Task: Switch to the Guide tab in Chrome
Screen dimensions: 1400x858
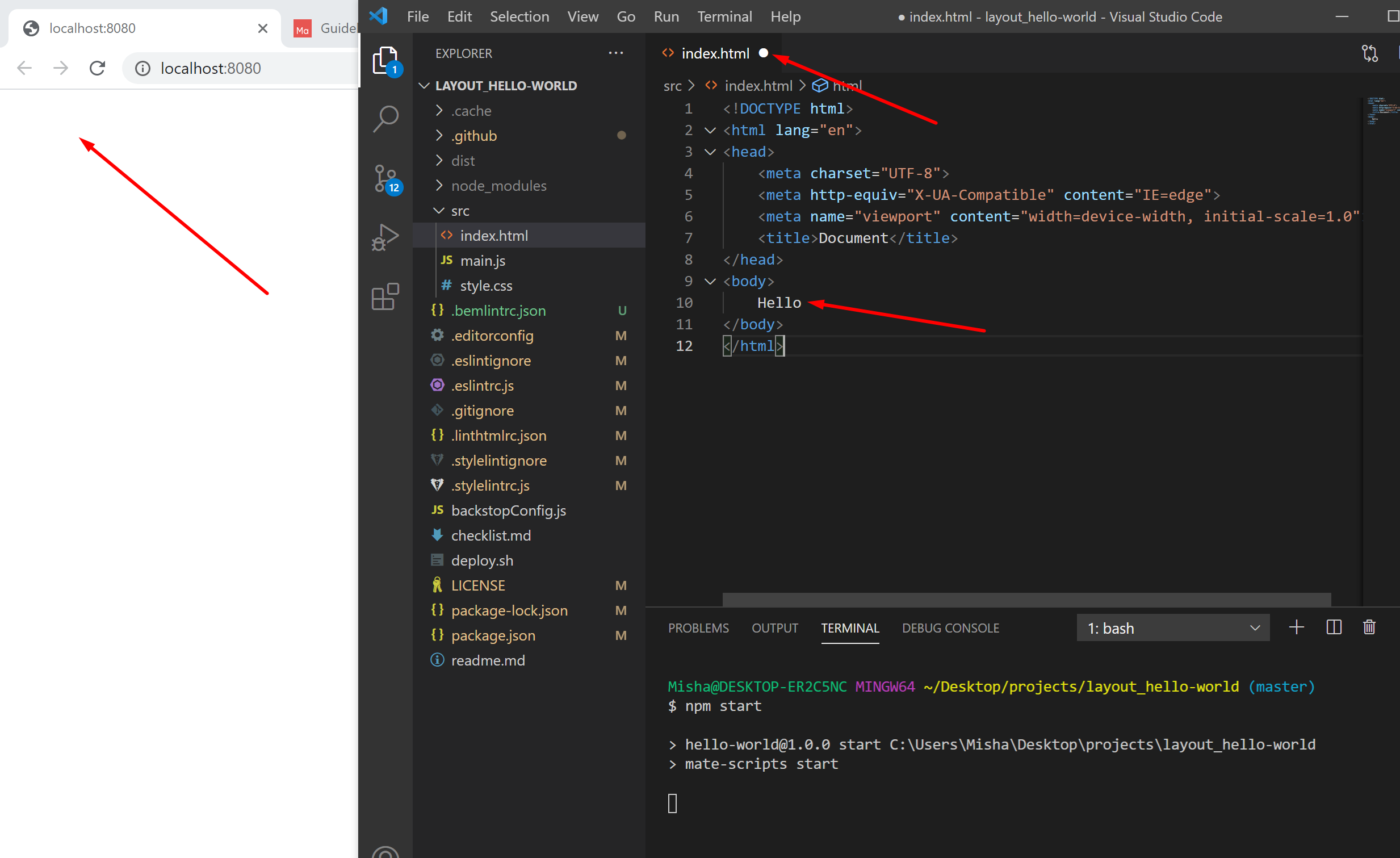Action: (324, 28)
